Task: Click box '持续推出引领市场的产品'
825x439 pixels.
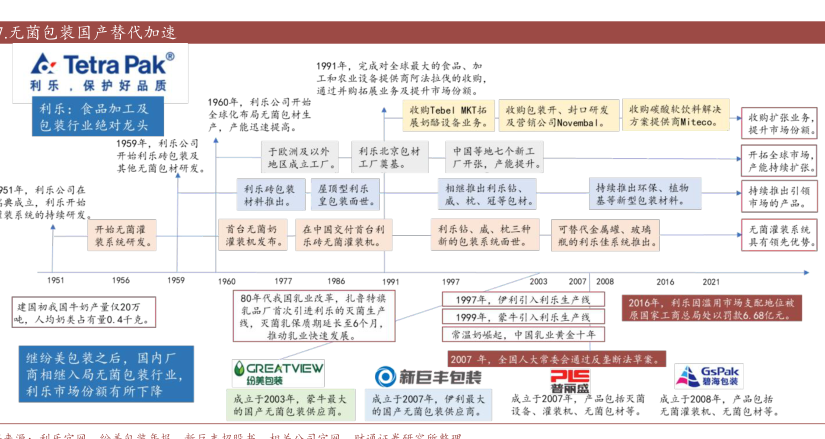Action: coord(779,197)
